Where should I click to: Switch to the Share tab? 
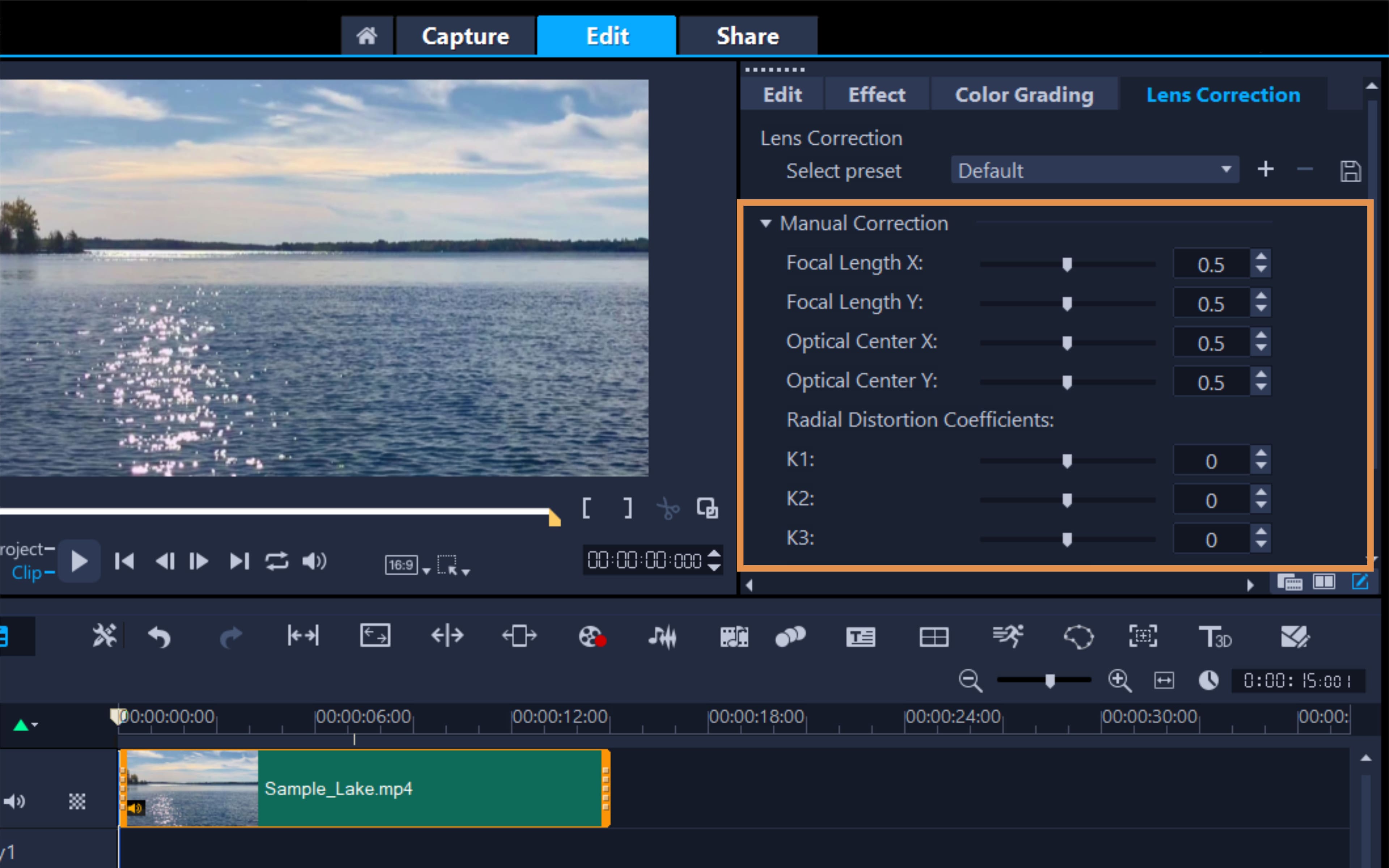coord(748,35)
